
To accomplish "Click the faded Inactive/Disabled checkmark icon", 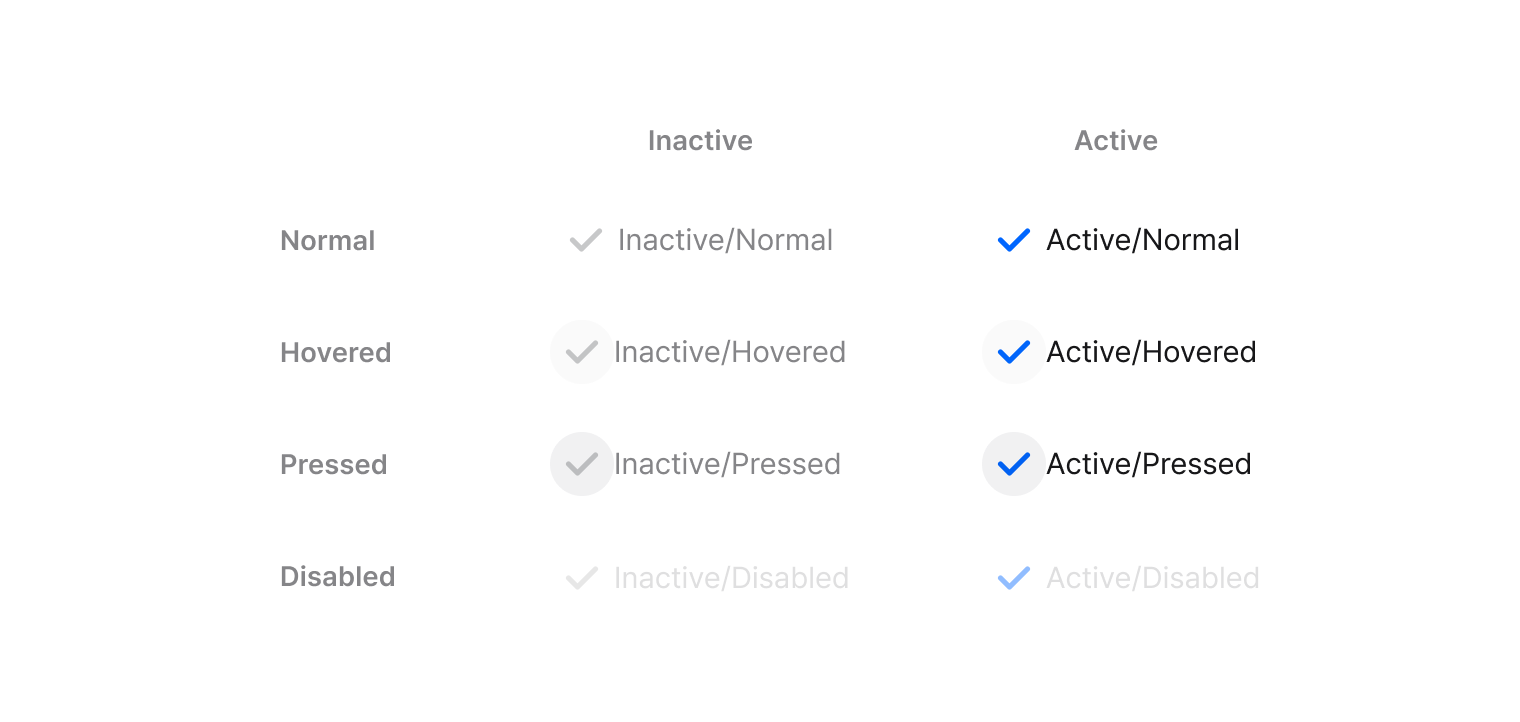I will coord(581,578).
